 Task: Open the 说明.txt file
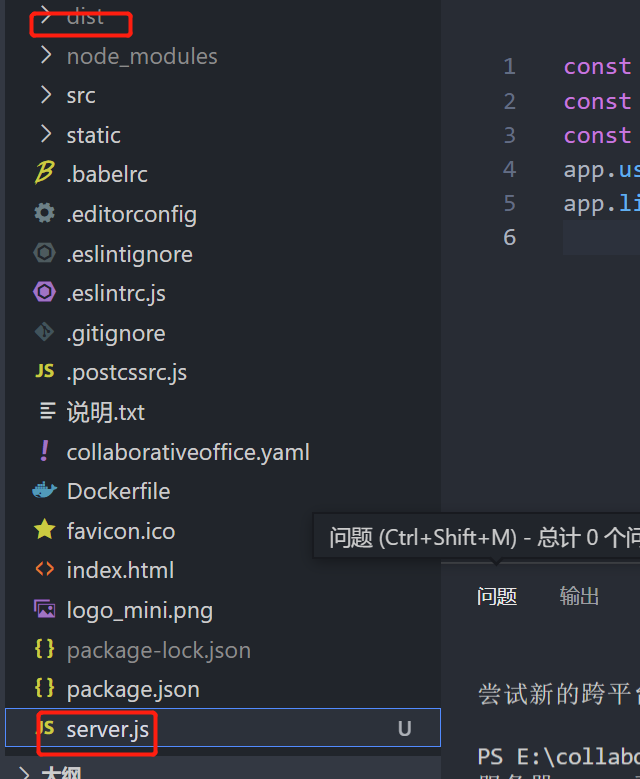tap(105, 412)
